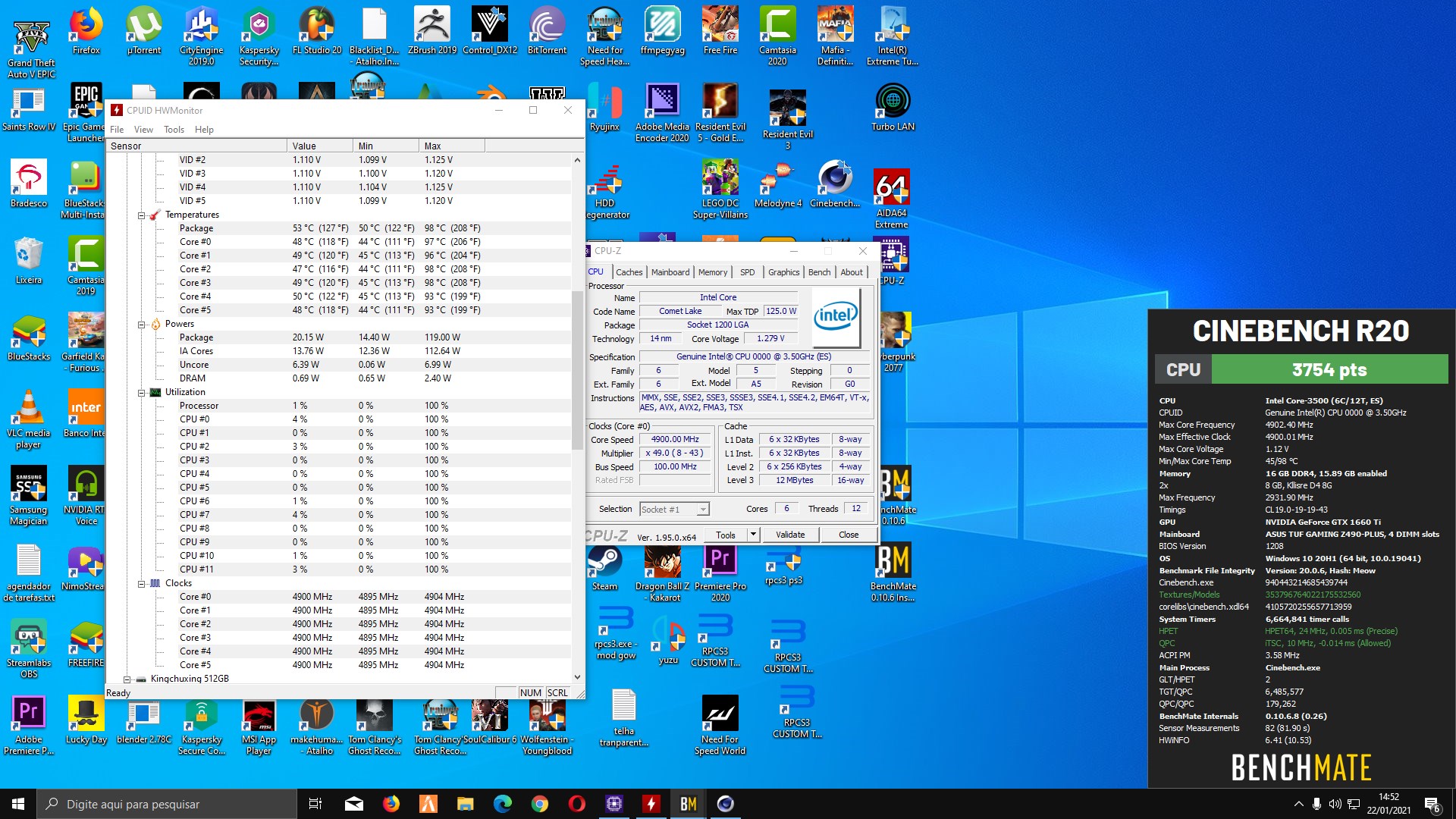Switch to the Bench tab in CPU-Z
The image size is (1456, 819).
[819, 272]
